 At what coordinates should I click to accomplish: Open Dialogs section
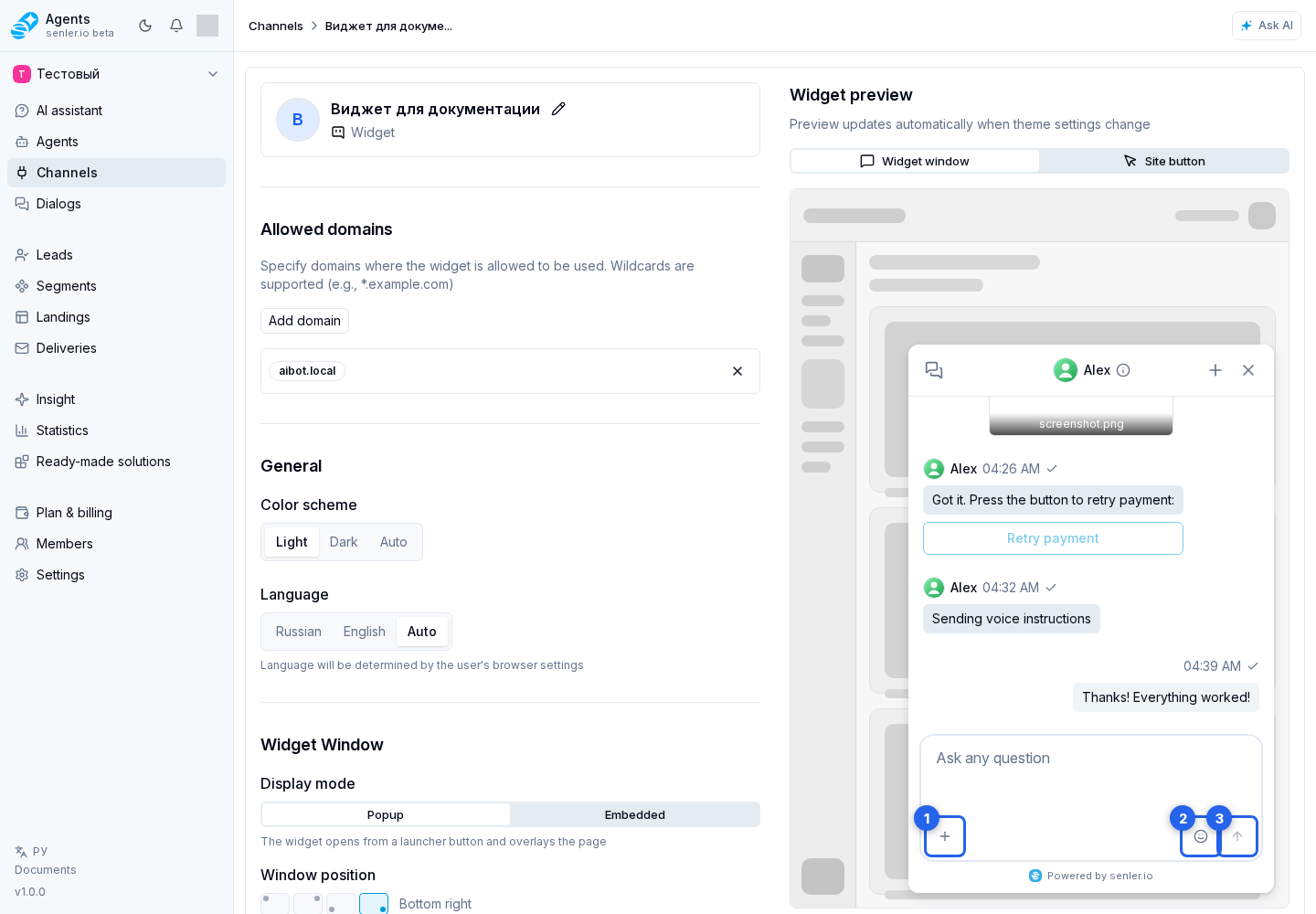(116, 204)
